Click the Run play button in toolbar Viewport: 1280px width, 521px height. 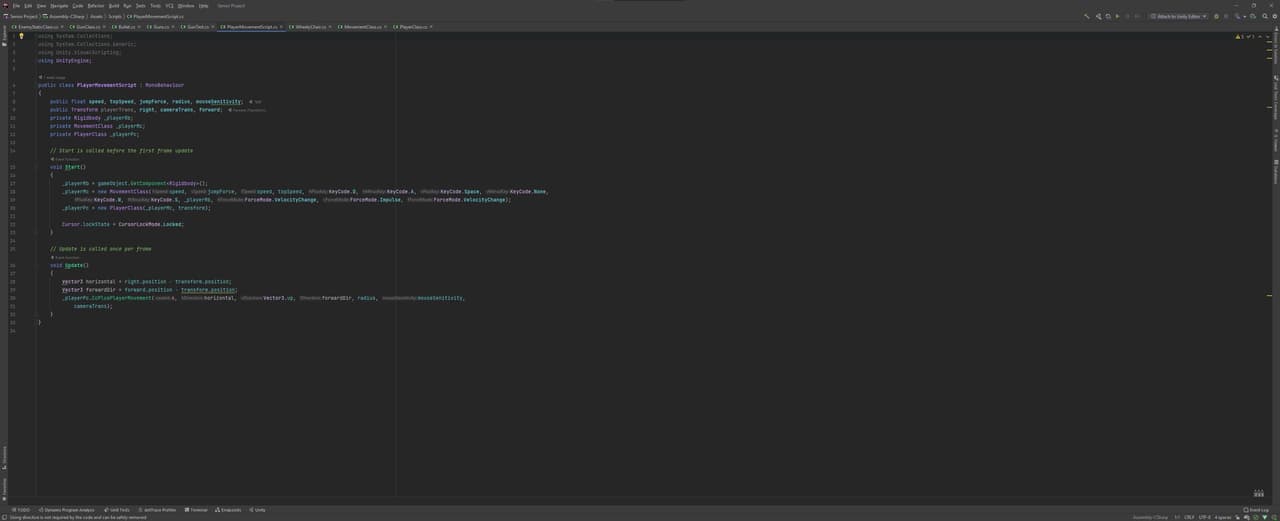tap(1117, 16)
